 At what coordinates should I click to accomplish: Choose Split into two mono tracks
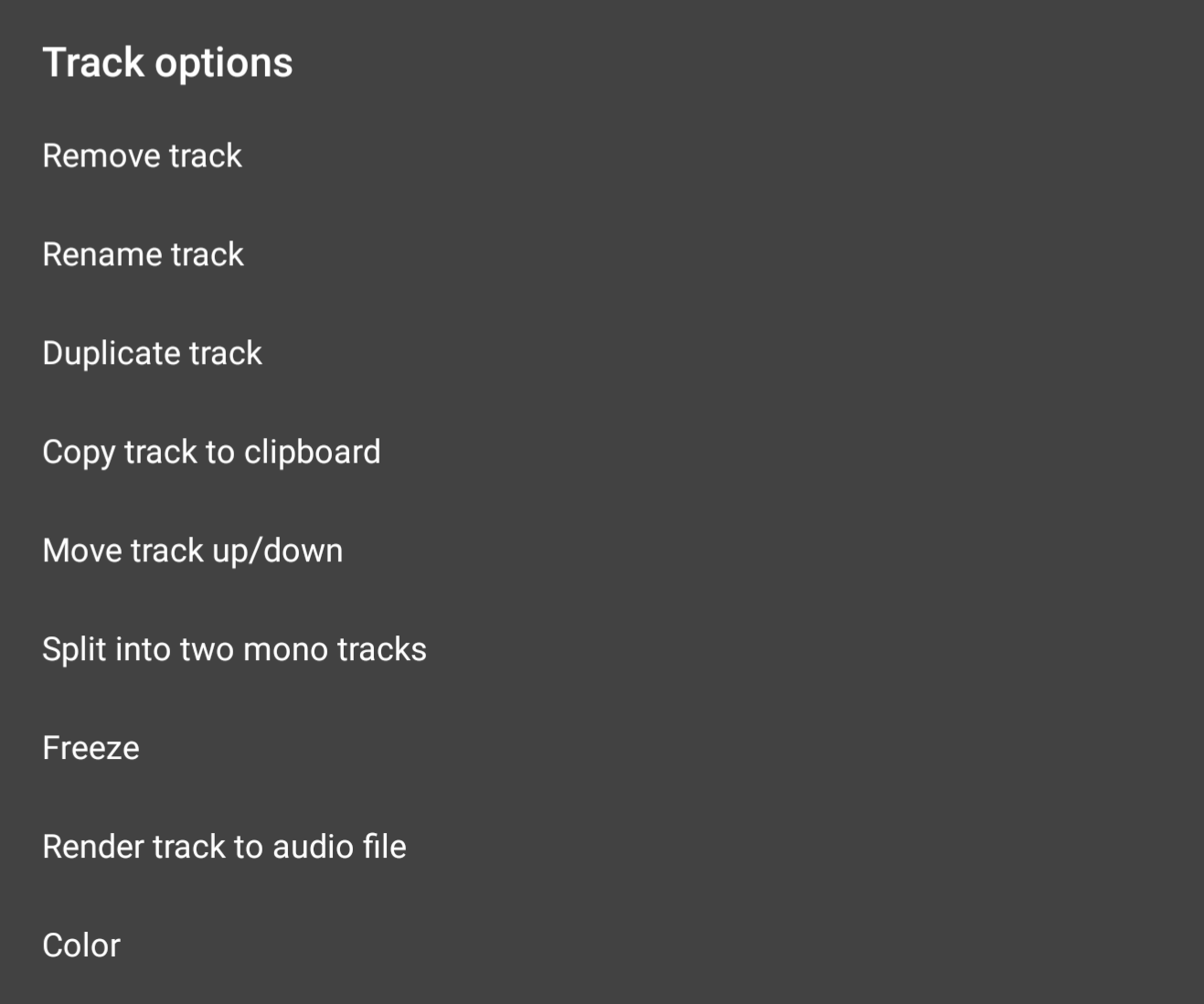click(234, 649)
